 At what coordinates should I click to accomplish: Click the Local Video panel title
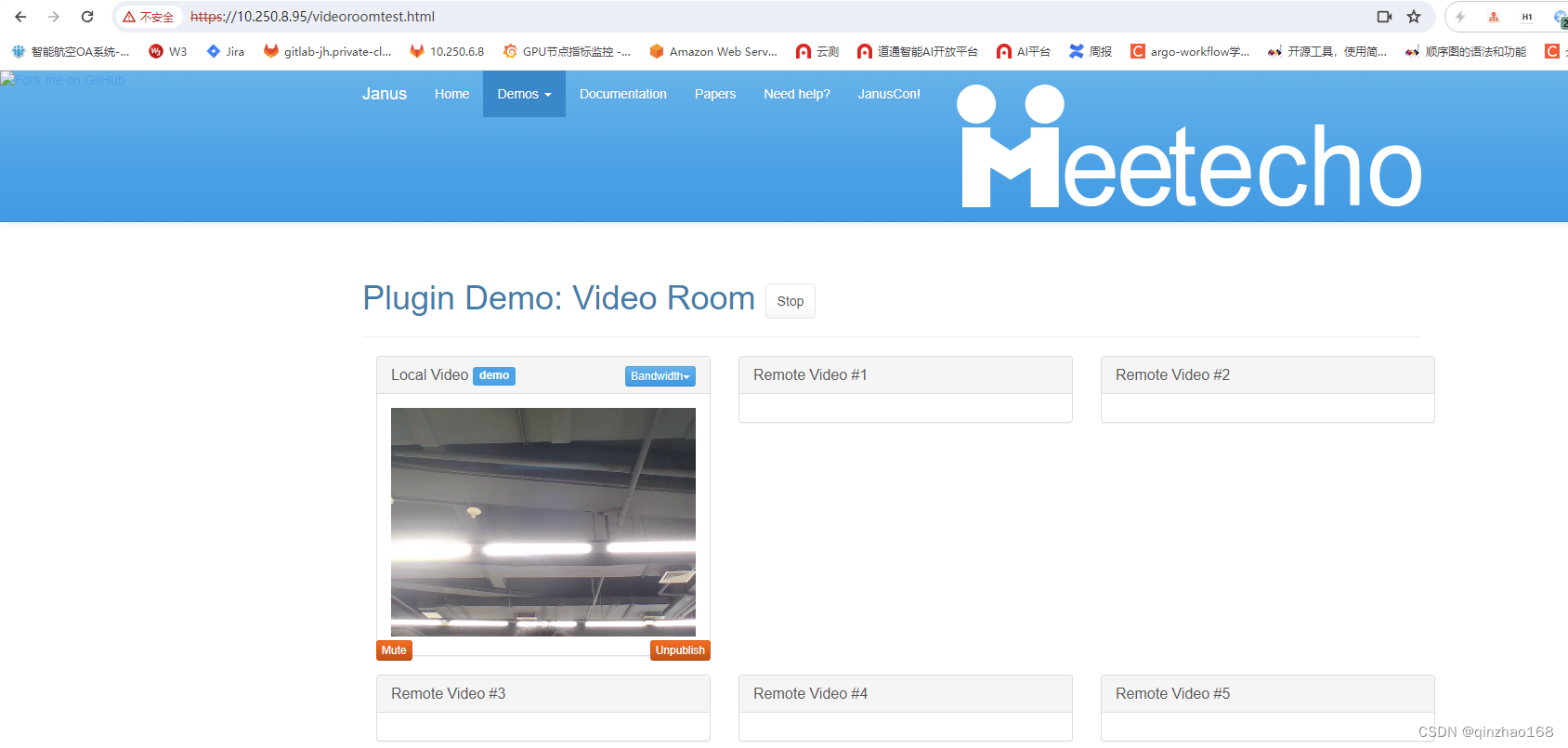(429, 375)
